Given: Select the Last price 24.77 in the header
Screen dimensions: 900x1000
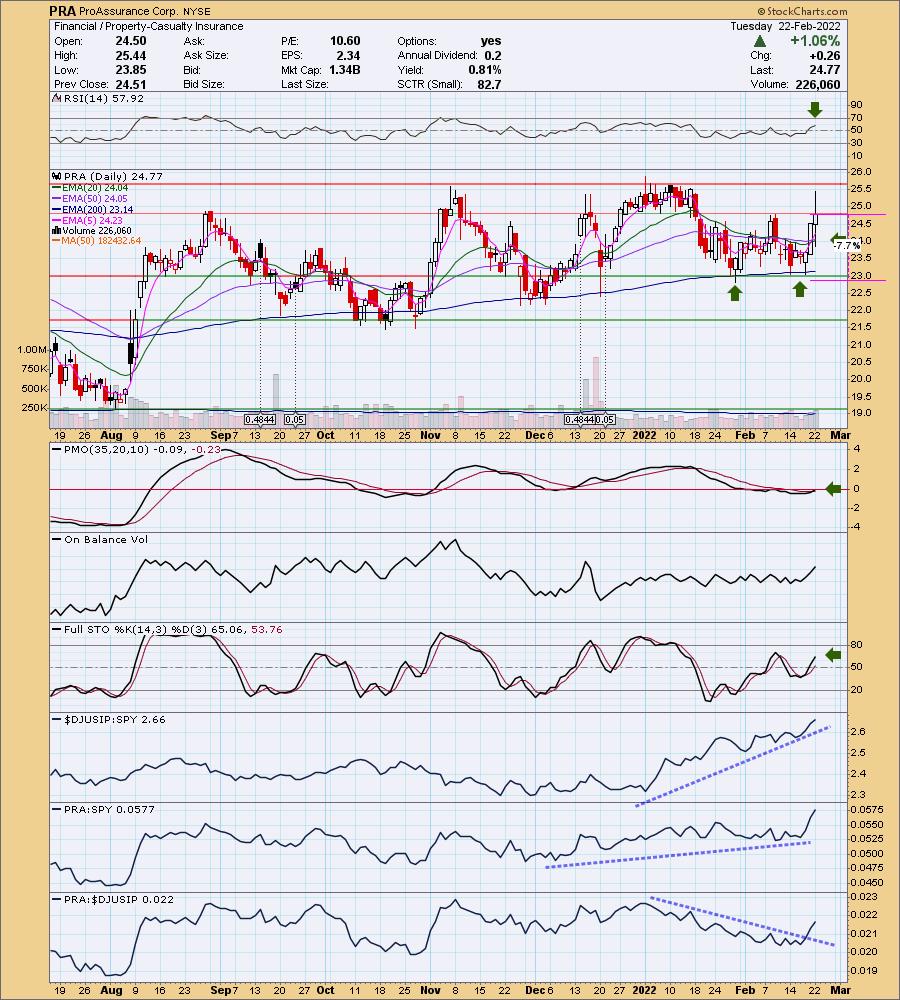Looking at the screenshot, I should point(825,70).
